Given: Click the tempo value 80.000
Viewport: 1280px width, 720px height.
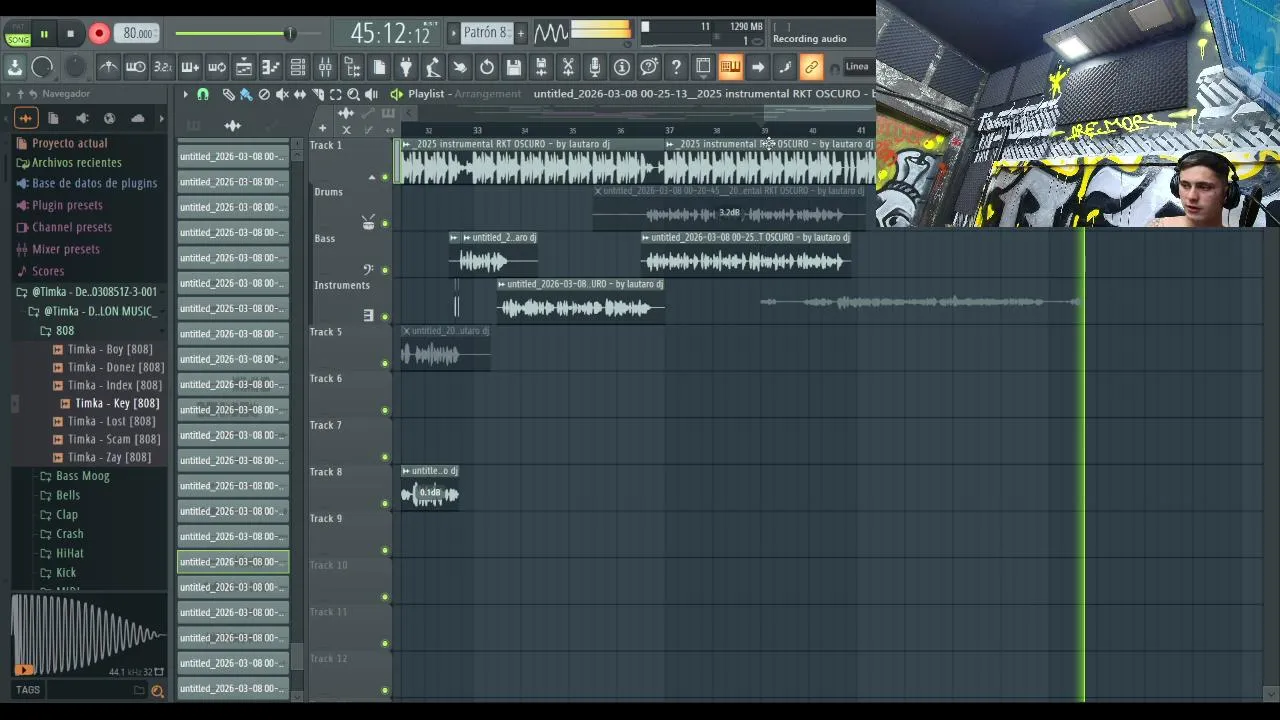Looking at the screenshot, I should 137,34.
